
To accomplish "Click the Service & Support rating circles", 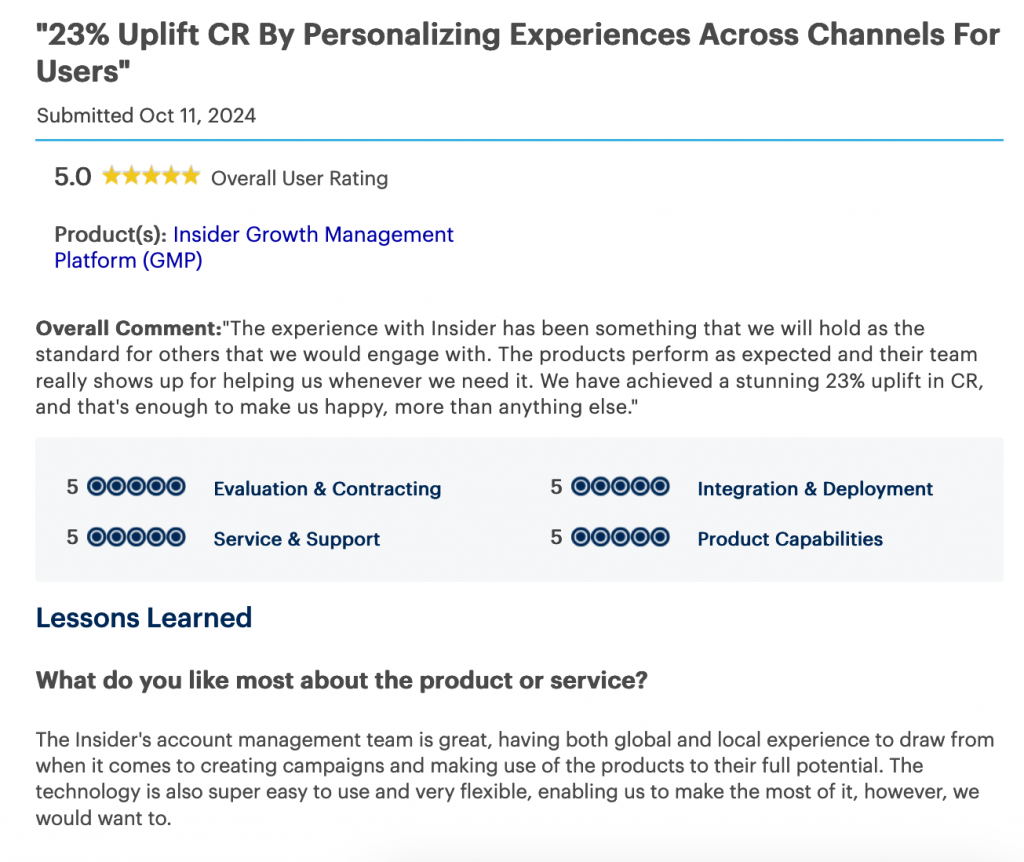I will pyautogui.click(x=136, y=537).
